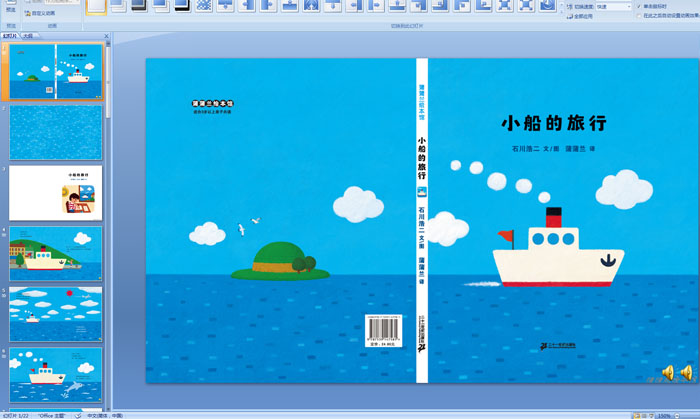700x419 pixels.
Task: Click the 中文(简体，中国) language indicator
Action: coord(105,415)
